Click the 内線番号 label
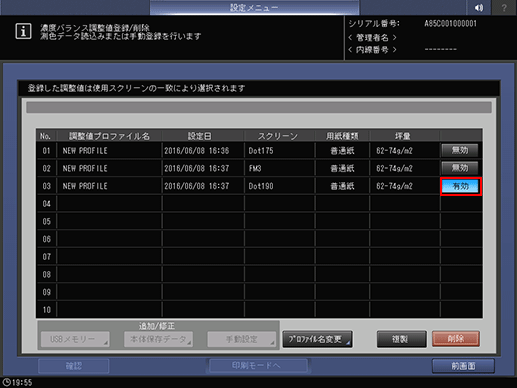517x388 pixels. pyautogui.click(x=372, y=50)
